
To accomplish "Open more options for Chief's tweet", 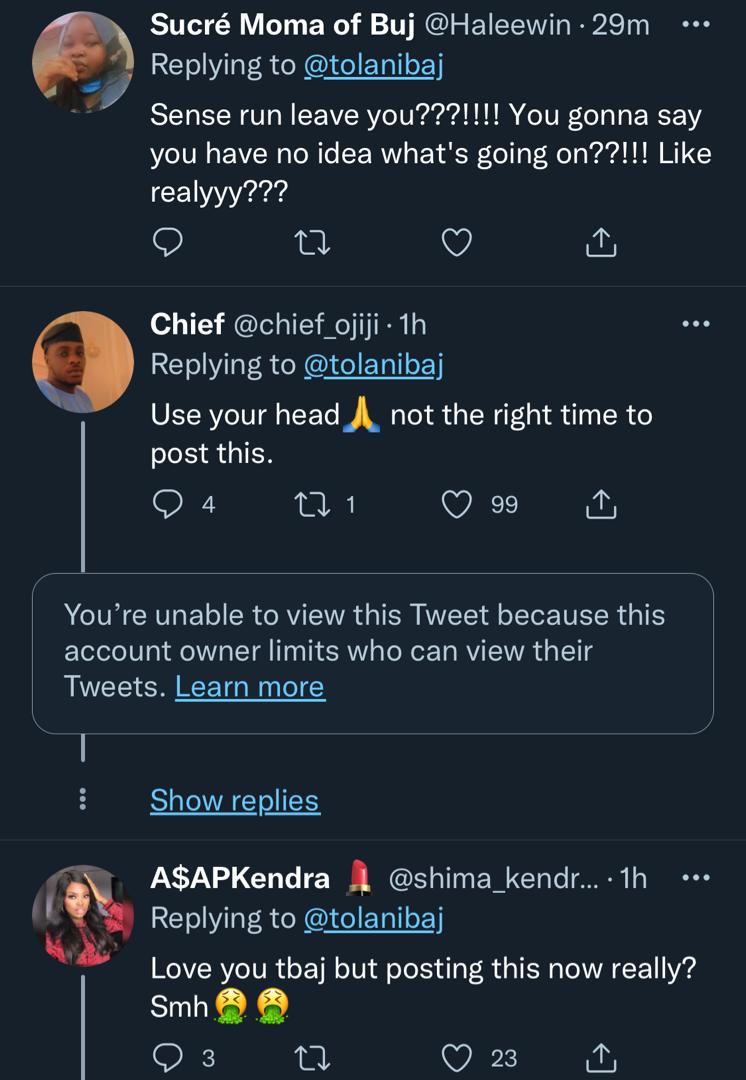I will pos(695,324).
